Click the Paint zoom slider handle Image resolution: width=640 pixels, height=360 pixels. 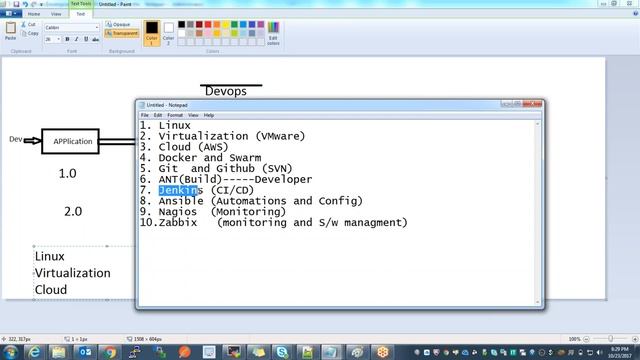[x=611, y=339]
